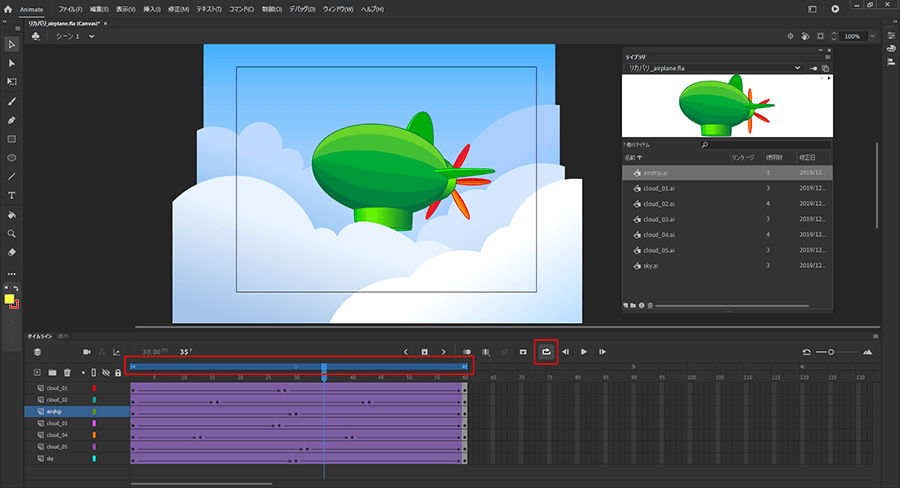Toggle onion skin in the timeline
The image size is (900, 488).
click(x=467, y=352)
